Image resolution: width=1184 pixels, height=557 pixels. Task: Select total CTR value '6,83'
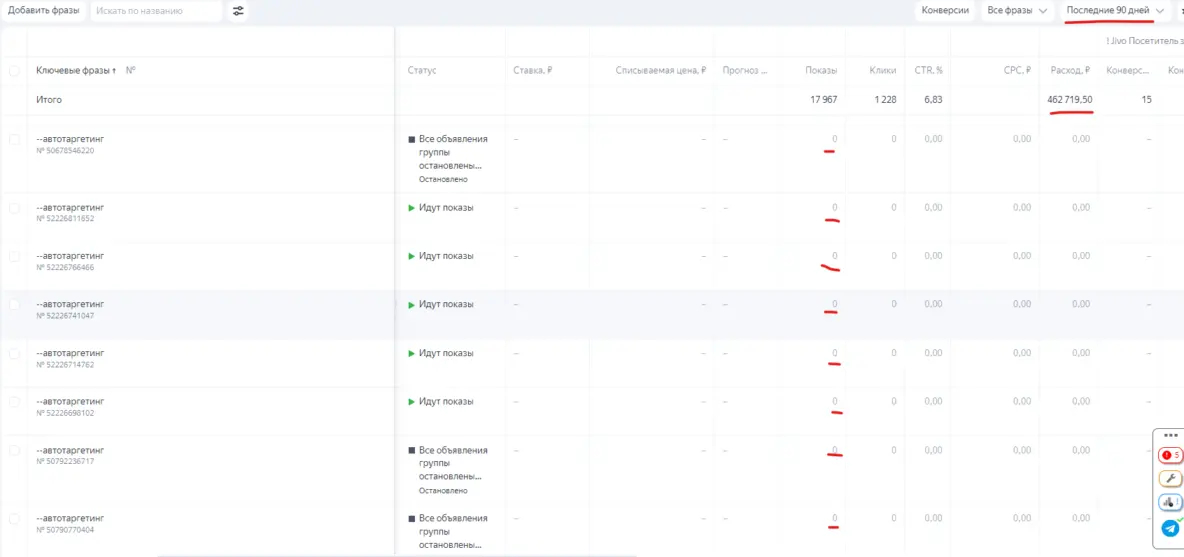(x=933, y=100)
